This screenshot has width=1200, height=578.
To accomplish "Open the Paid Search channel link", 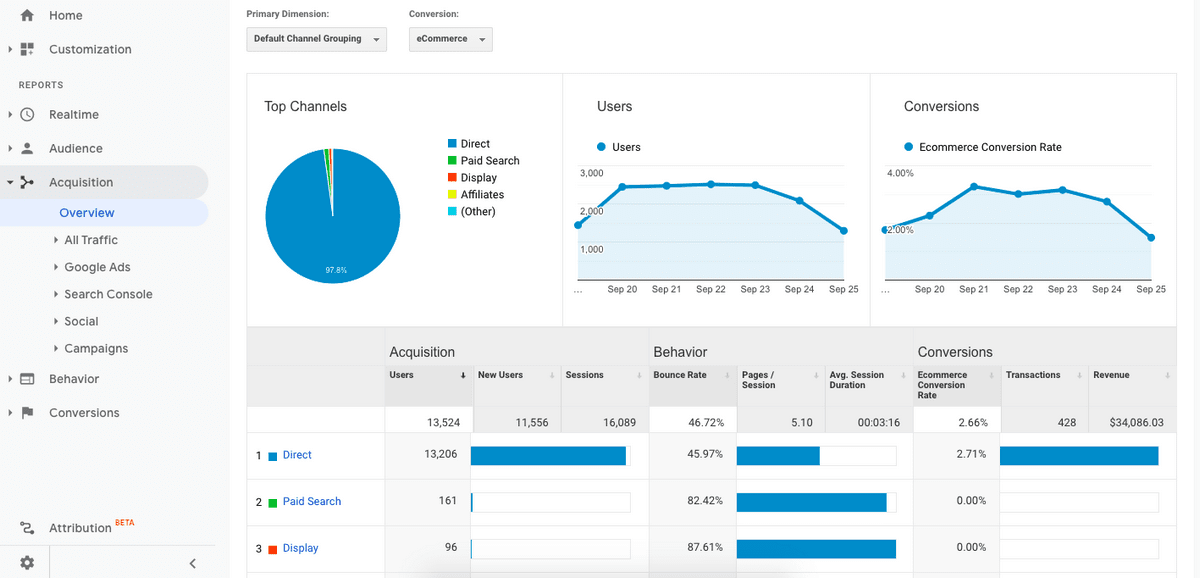I will (x=312, y=502).
